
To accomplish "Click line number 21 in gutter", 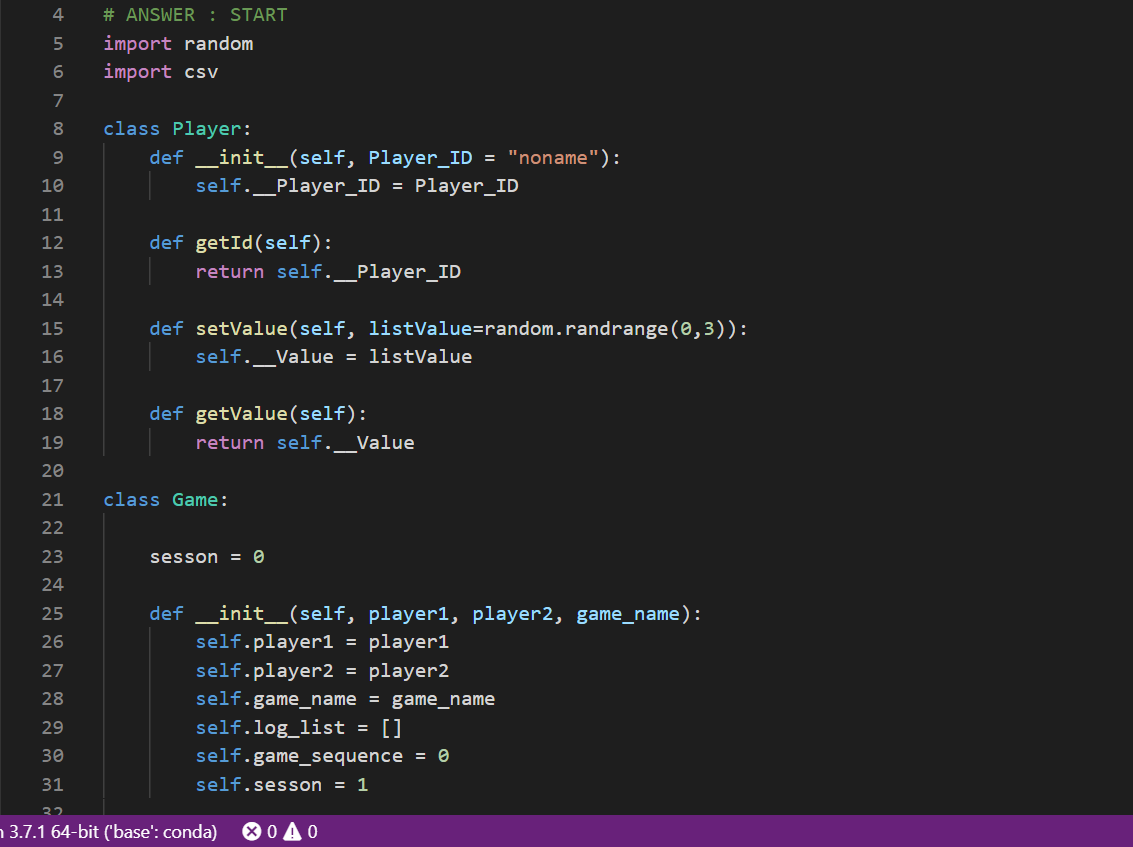I will coord(53,499).
